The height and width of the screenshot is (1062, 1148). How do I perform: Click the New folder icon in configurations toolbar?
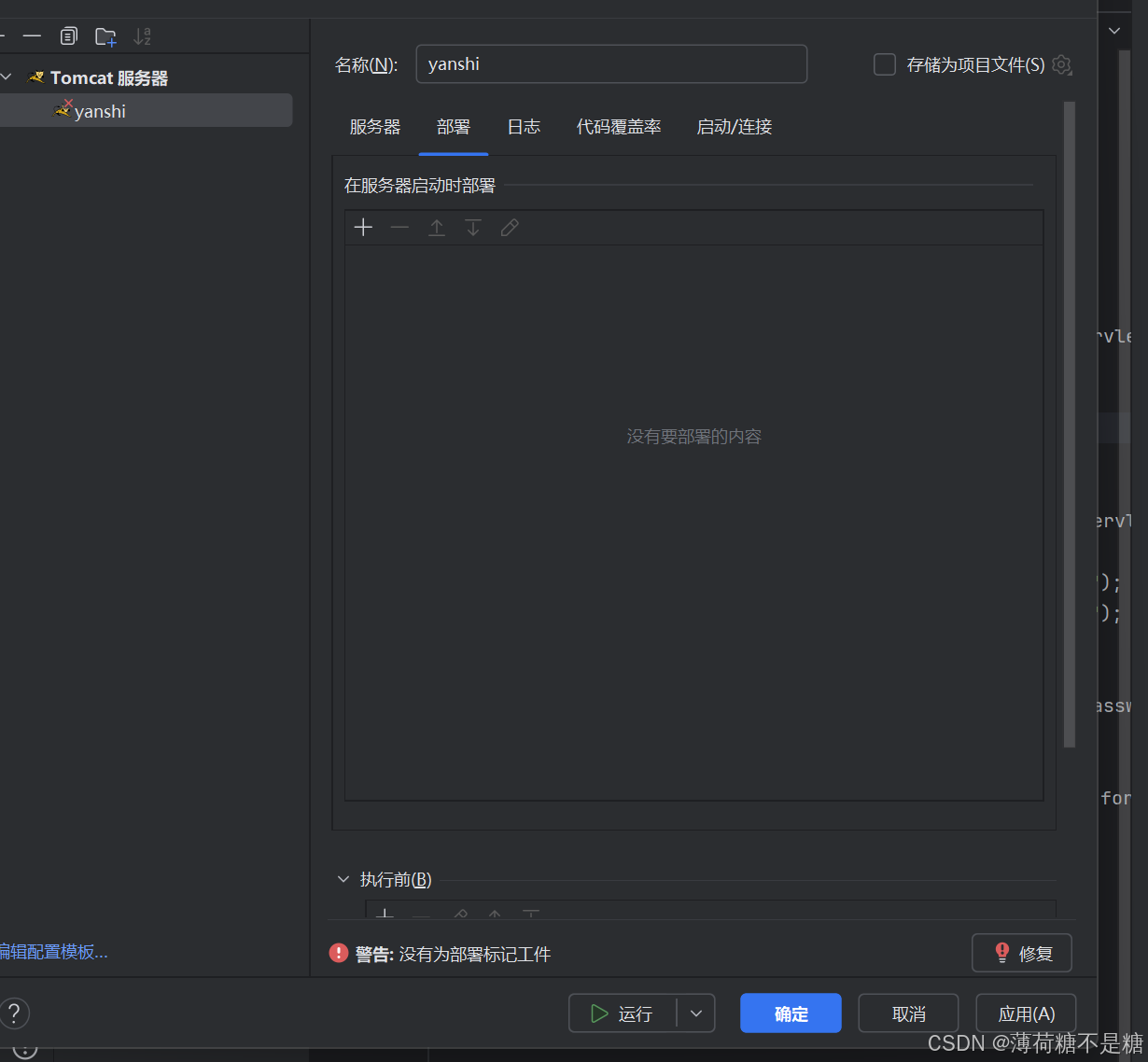(x=105, y=35)
